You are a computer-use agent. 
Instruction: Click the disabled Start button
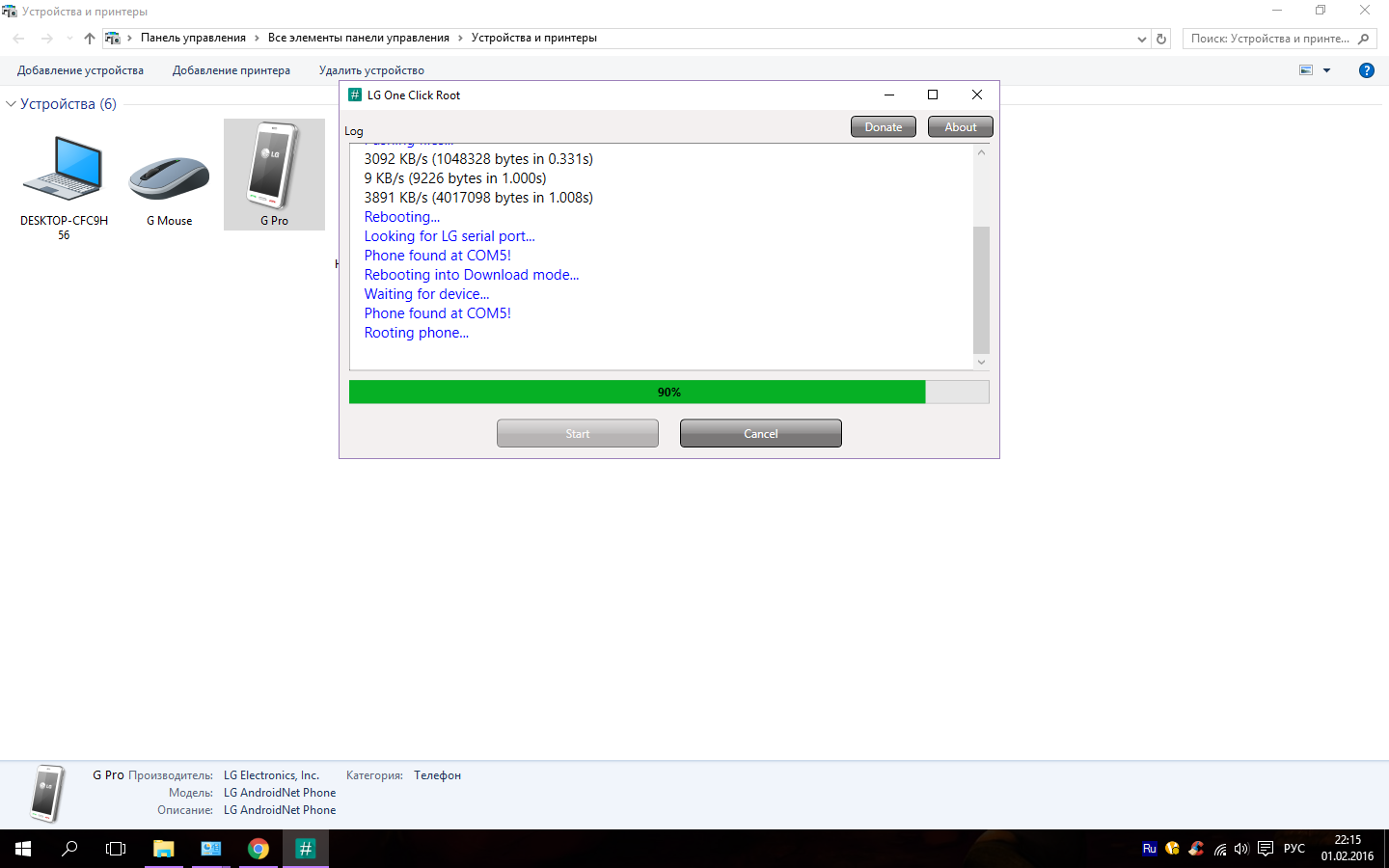click(x=578, y=434)
